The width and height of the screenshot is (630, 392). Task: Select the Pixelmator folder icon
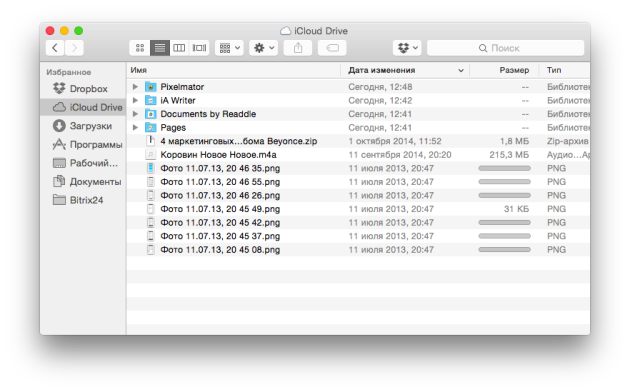[151, 87]
